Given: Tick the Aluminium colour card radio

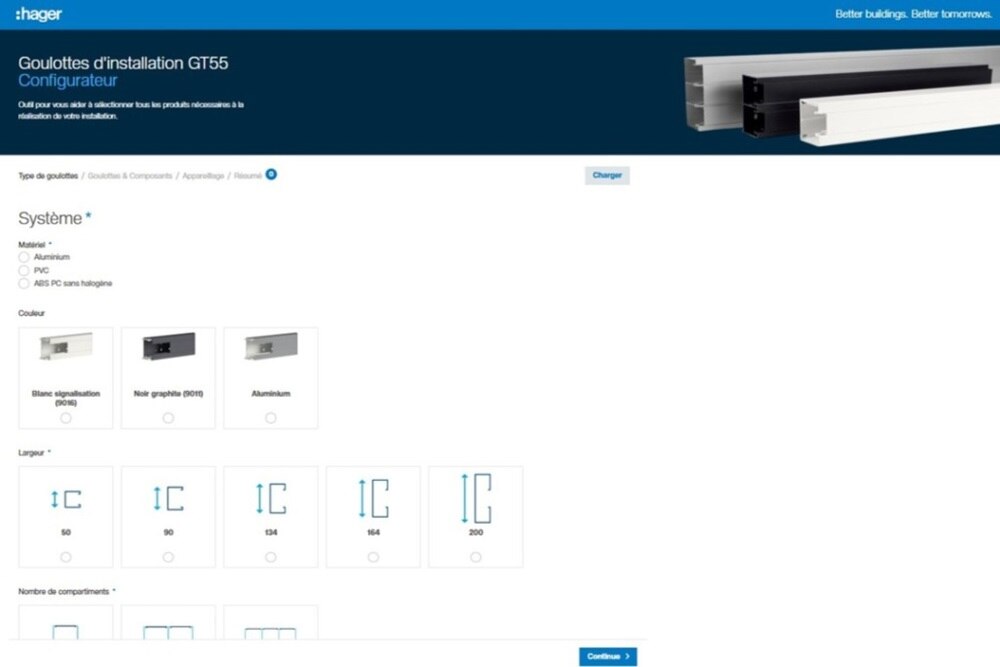Looking at the screenshot, I should [x=271, y=418].
